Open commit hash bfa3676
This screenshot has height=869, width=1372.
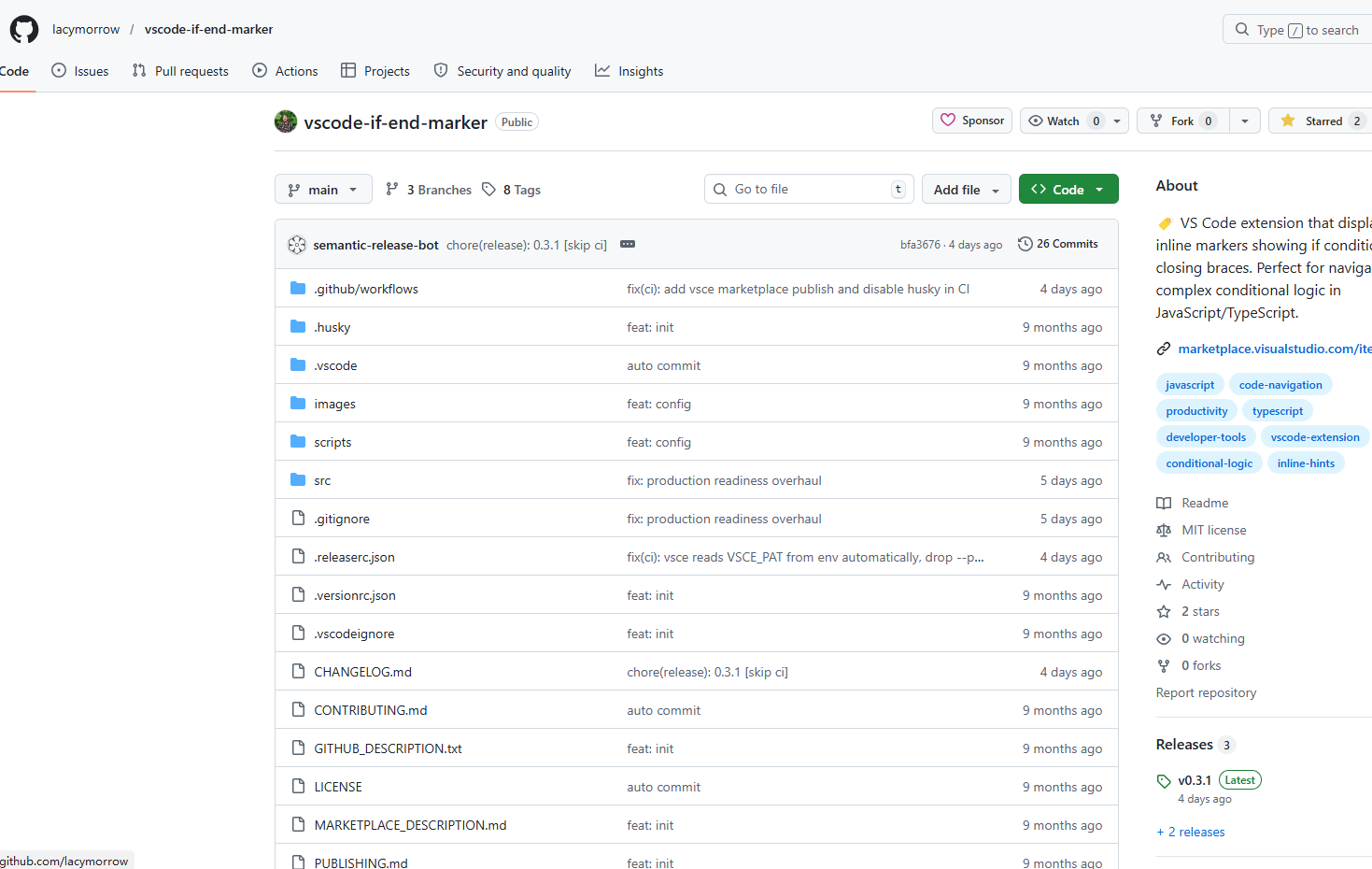point(920,245)
